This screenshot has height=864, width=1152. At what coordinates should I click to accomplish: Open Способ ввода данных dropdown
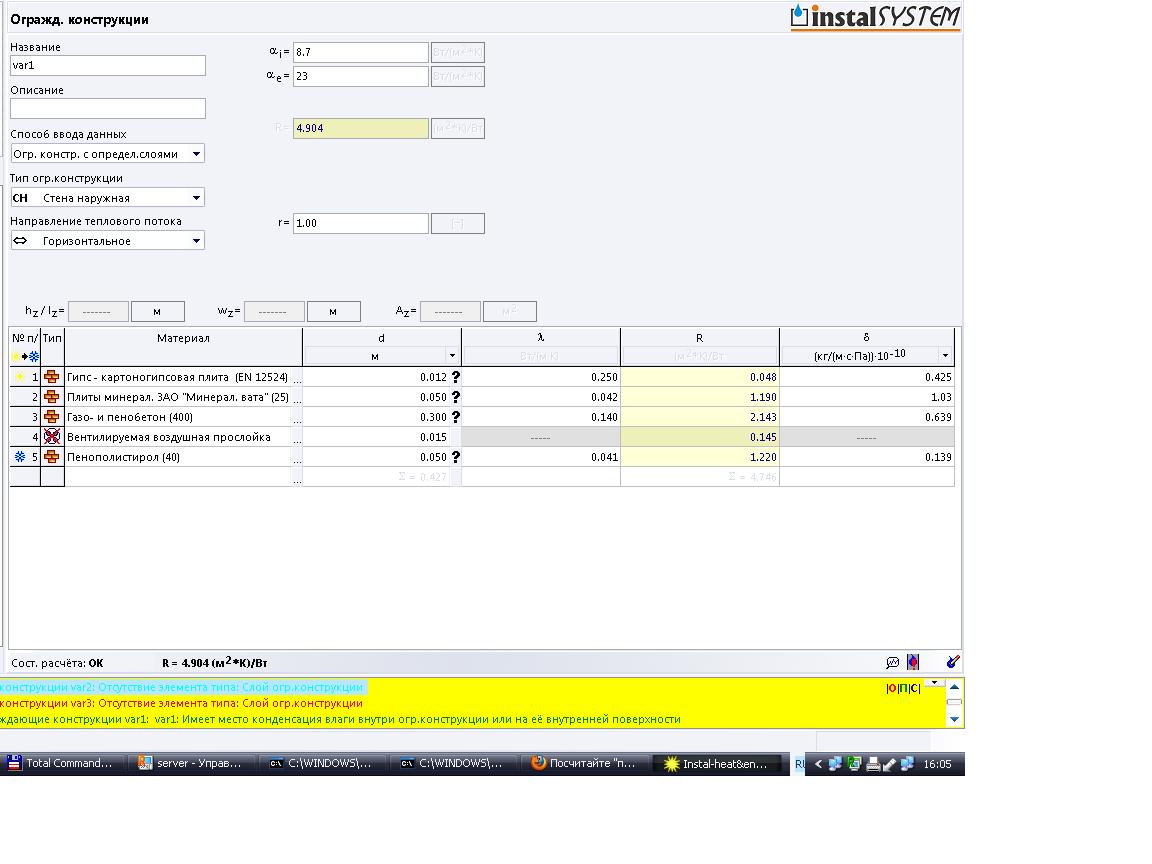(x=196, y=154)
